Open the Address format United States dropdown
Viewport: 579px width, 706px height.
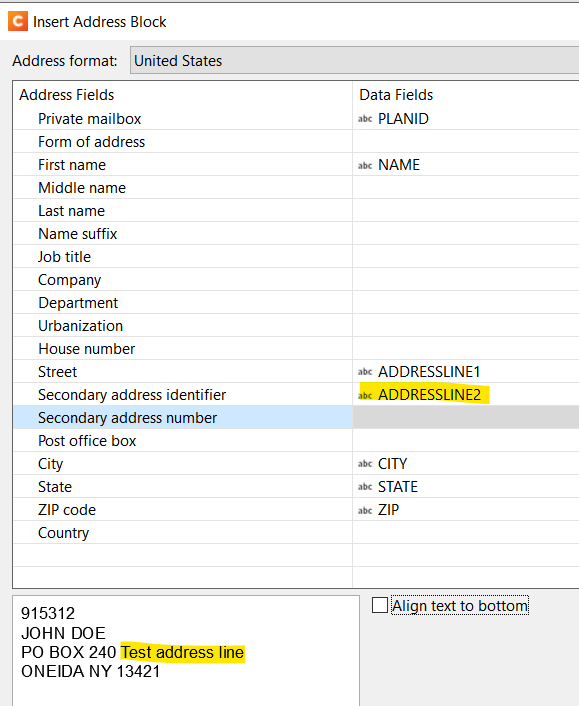pyautogui.click(x=354, y=60)
